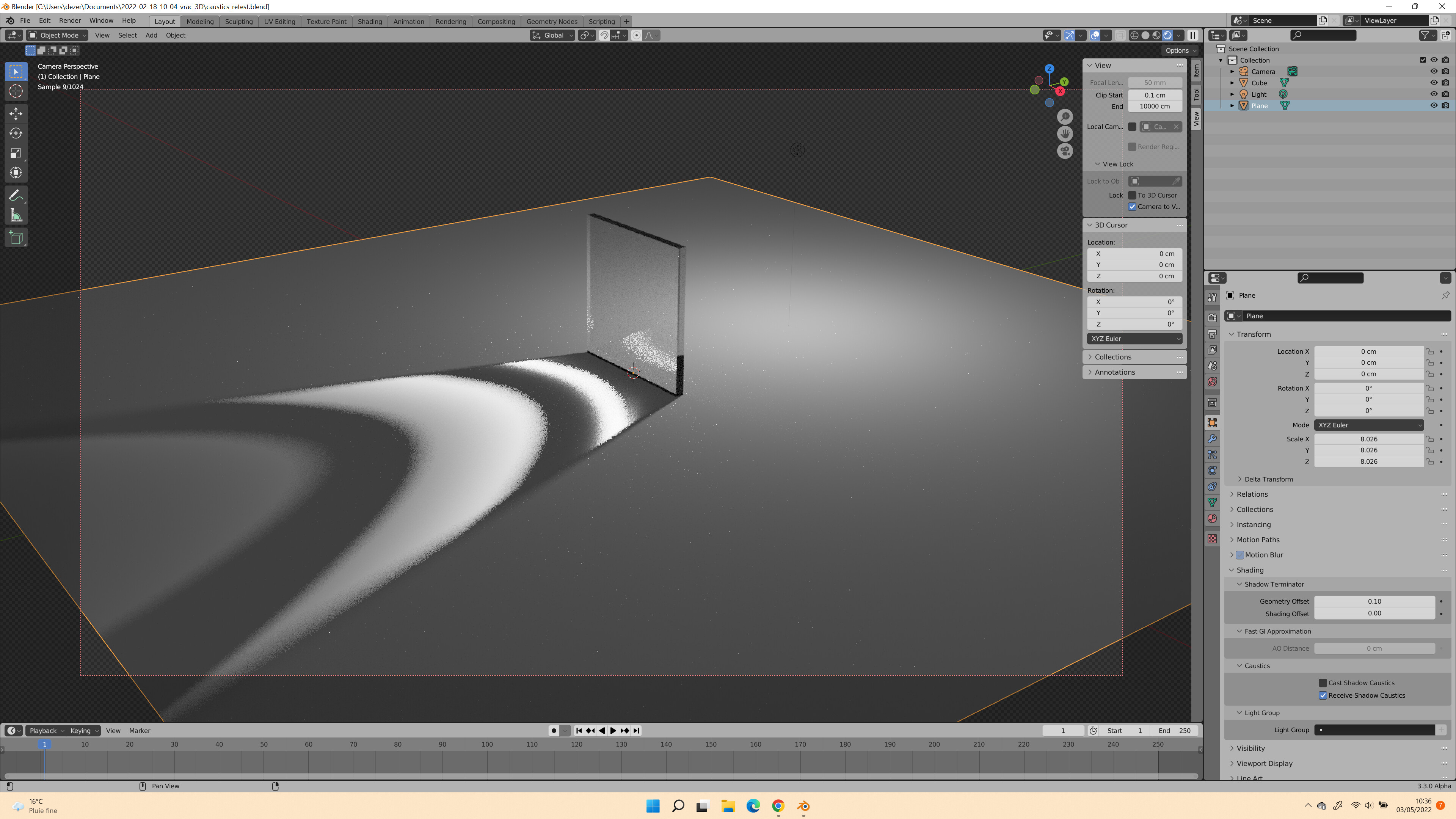
Task: Select the Rotate tool
Action: click(x=16, y=133)
